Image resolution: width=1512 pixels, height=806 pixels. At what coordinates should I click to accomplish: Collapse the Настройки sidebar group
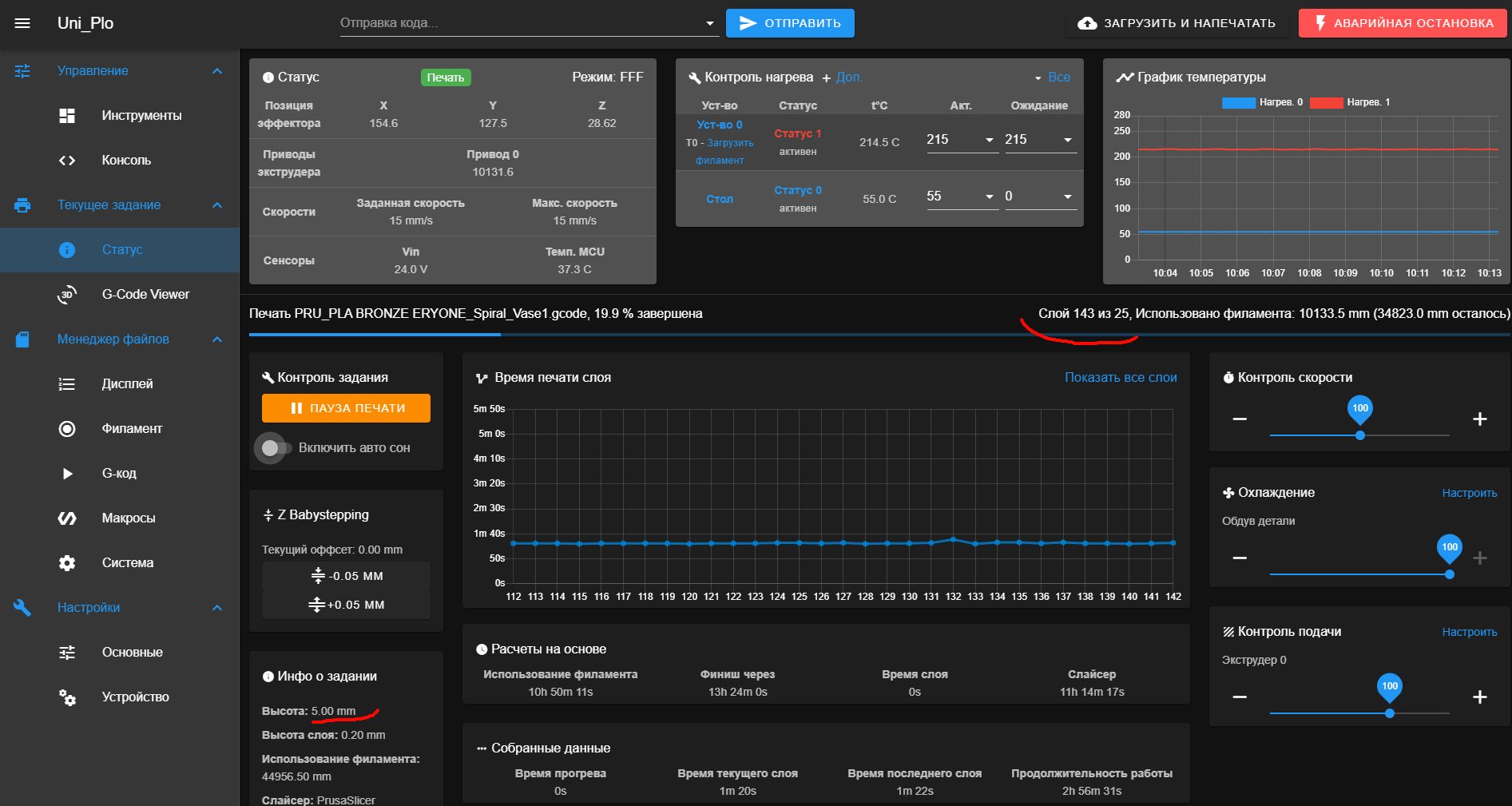[x=217, y=608]
